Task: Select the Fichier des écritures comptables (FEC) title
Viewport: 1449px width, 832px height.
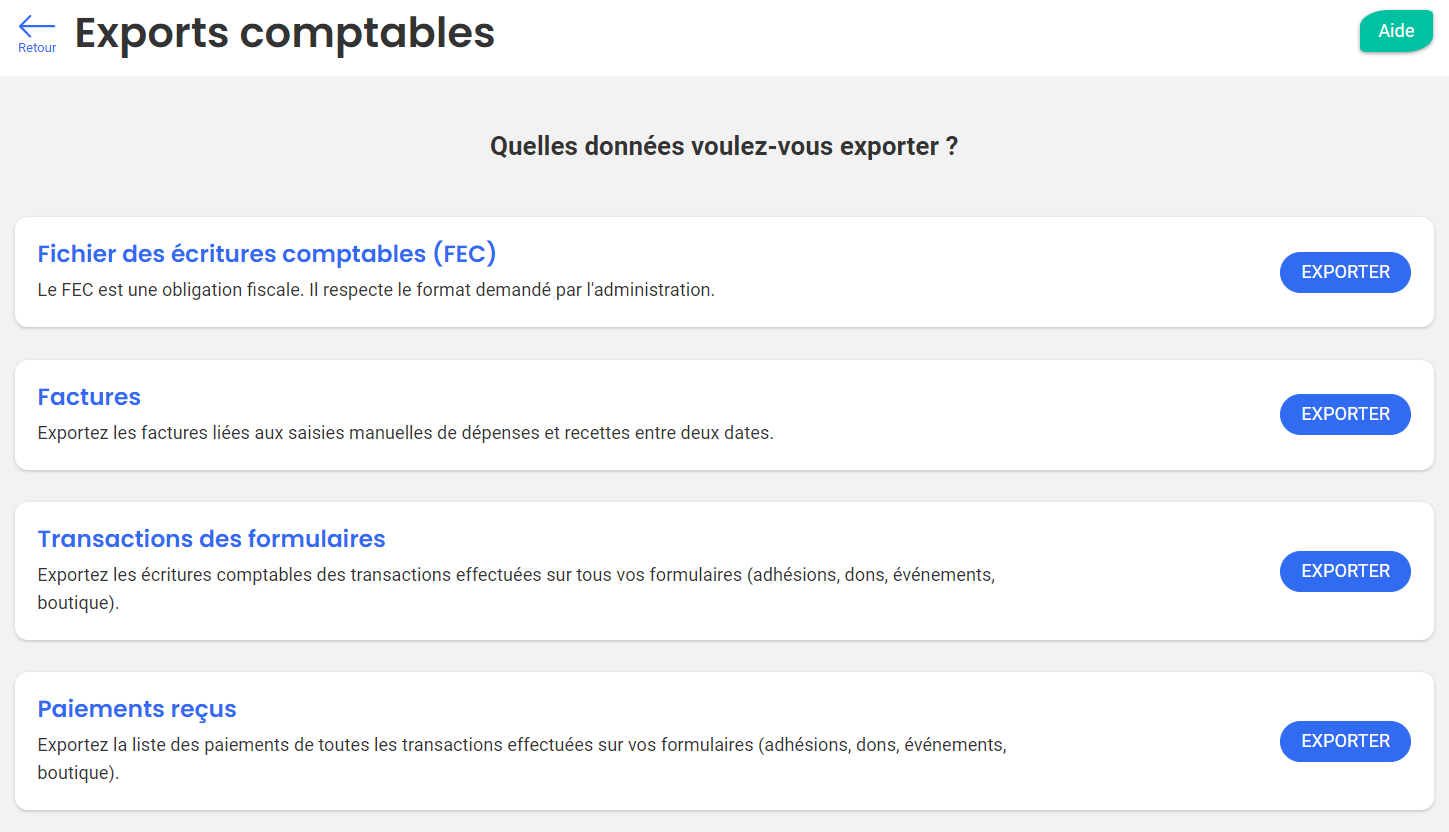Action: click(x=267, y=254)
